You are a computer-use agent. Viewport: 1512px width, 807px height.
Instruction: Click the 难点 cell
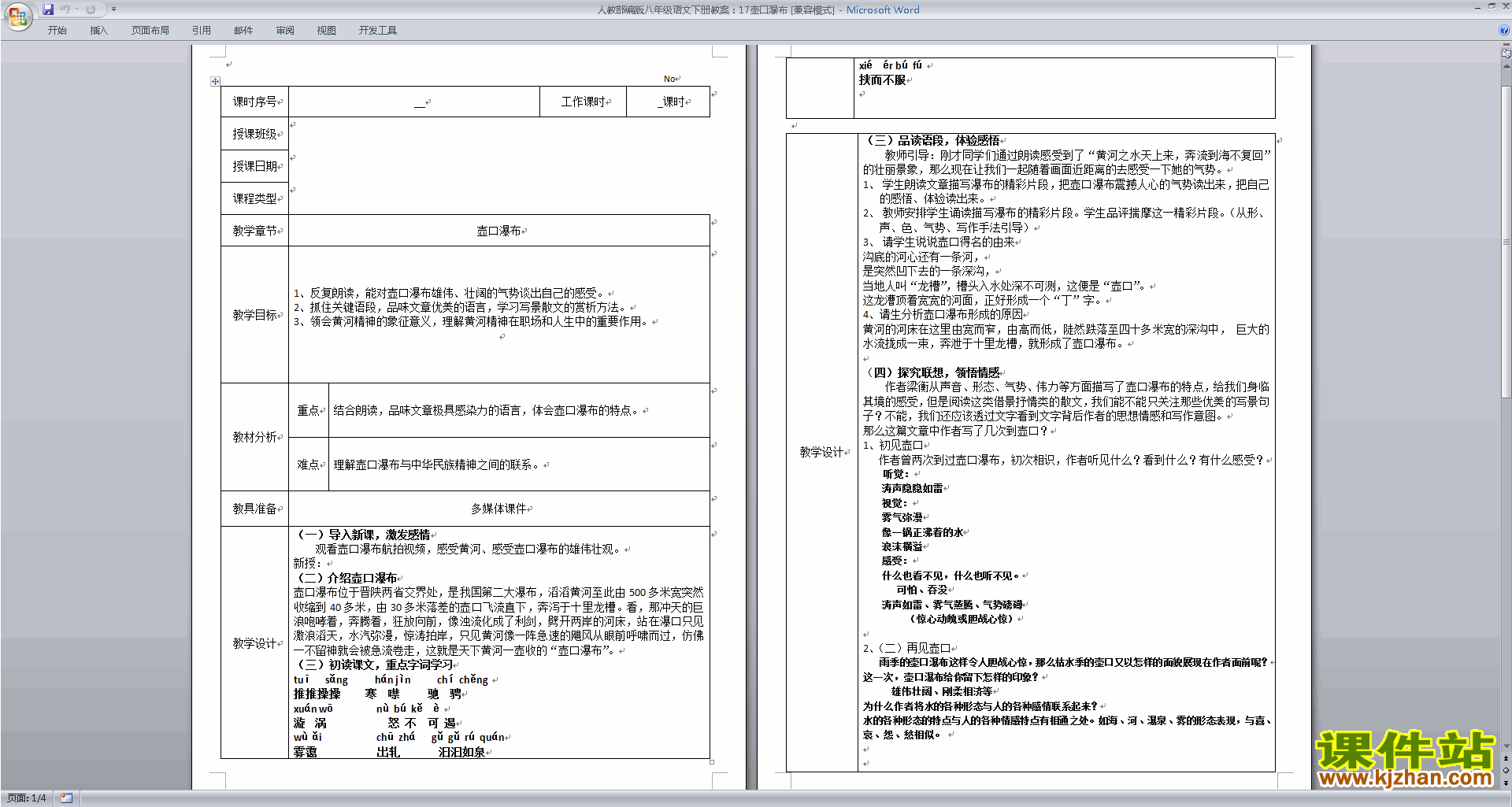coord(309,465)
